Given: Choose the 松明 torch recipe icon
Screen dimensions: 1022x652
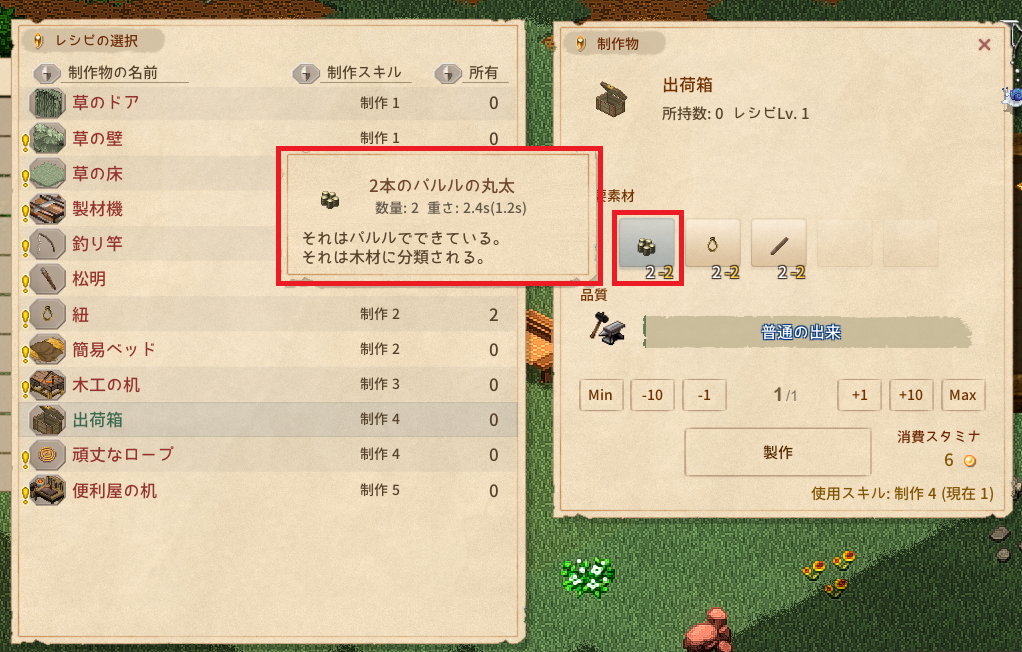Looking at the screenshot, I should (48, 279).
